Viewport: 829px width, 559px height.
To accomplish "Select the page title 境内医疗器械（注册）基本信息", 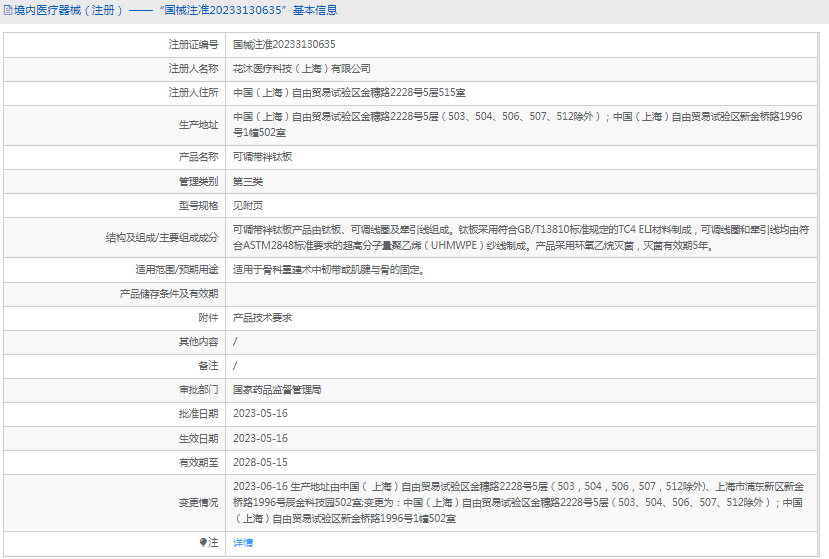I will [x=175, y=10].
